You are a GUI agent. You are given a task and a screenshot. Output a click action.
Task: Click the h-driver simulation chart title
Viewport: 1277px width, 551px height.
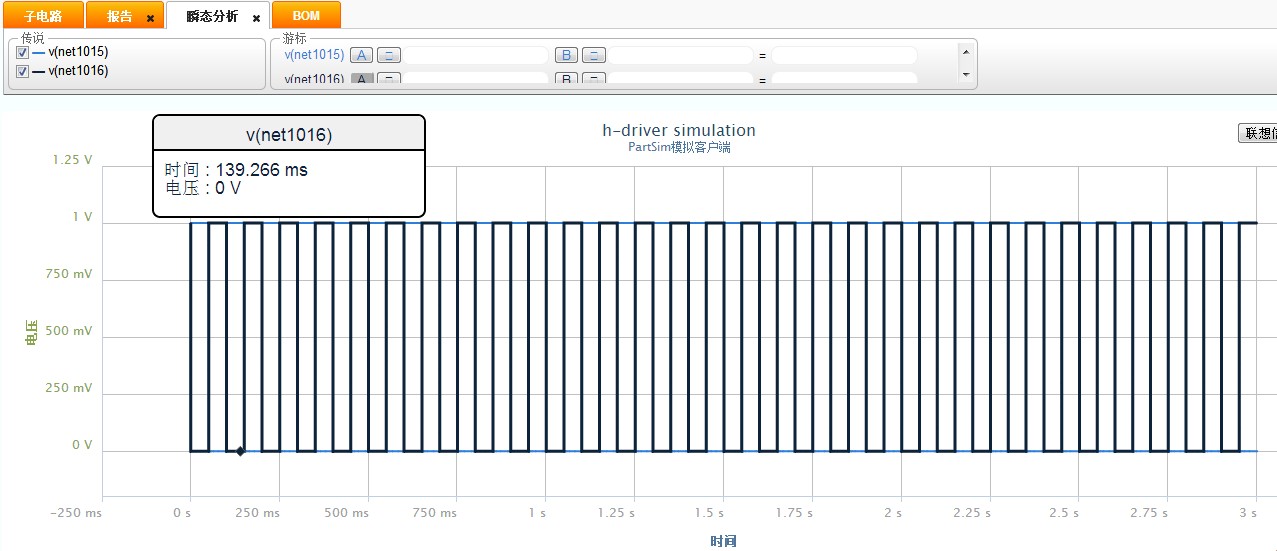(x=679, y=130)
